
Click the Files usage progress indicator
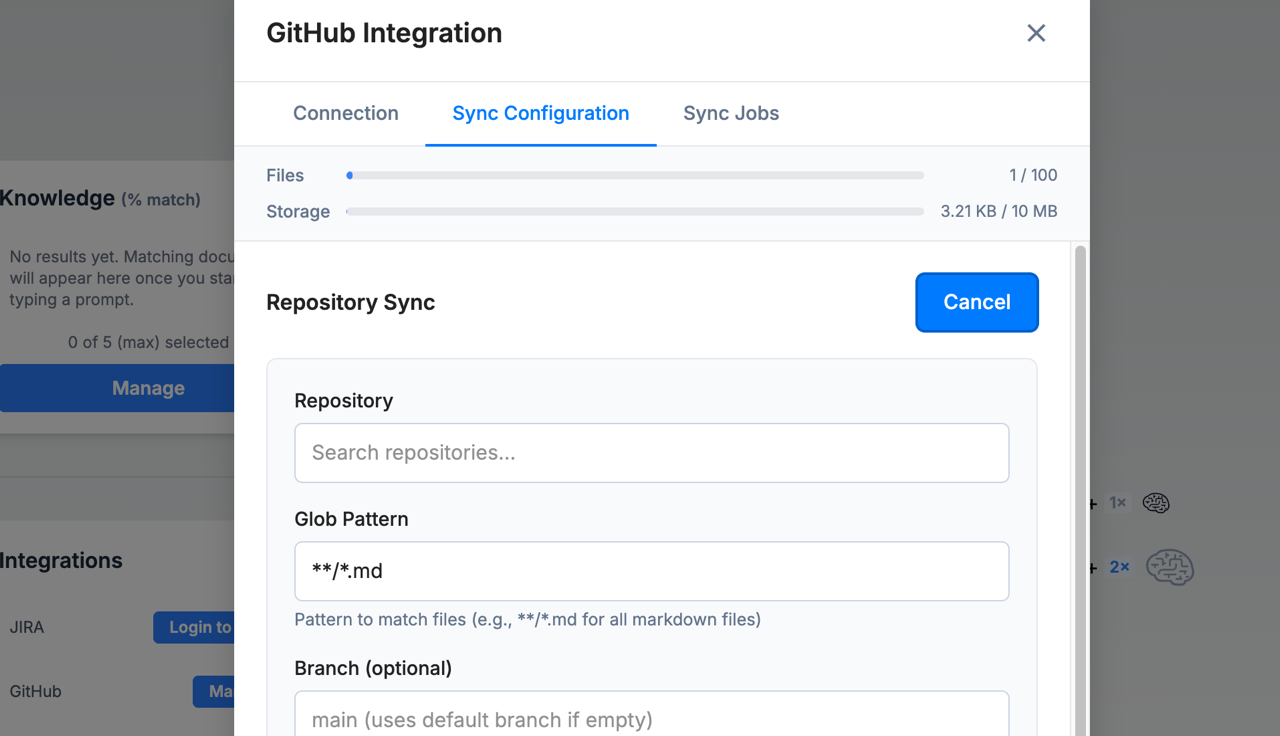(x=634, y=175)
